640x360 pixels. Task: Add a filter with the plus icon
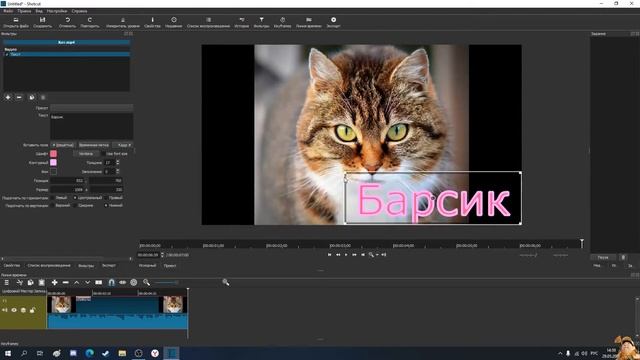pos(8,98)
